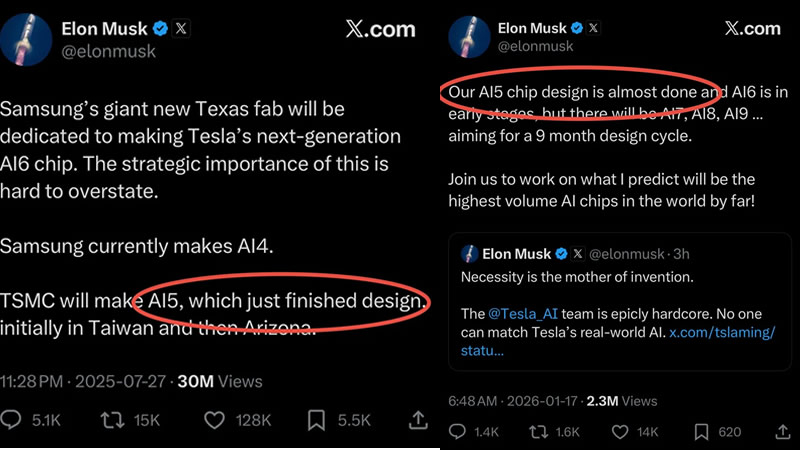Click the reply icon on the left tweet
Screen dimensions: 800x450
[13, 420]
